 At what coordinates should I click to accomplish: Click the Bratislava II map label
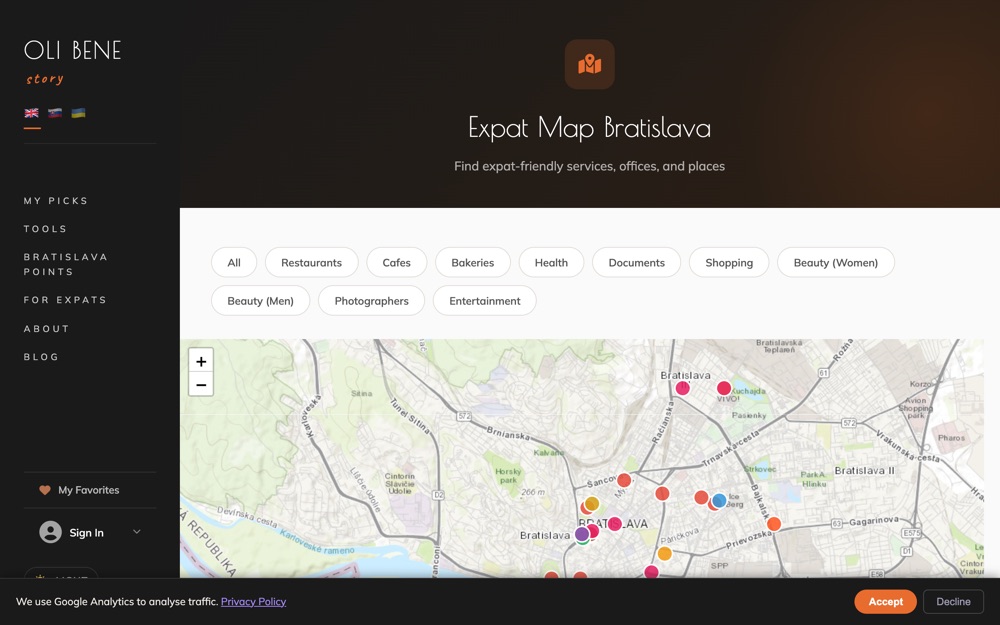(864, 471)
